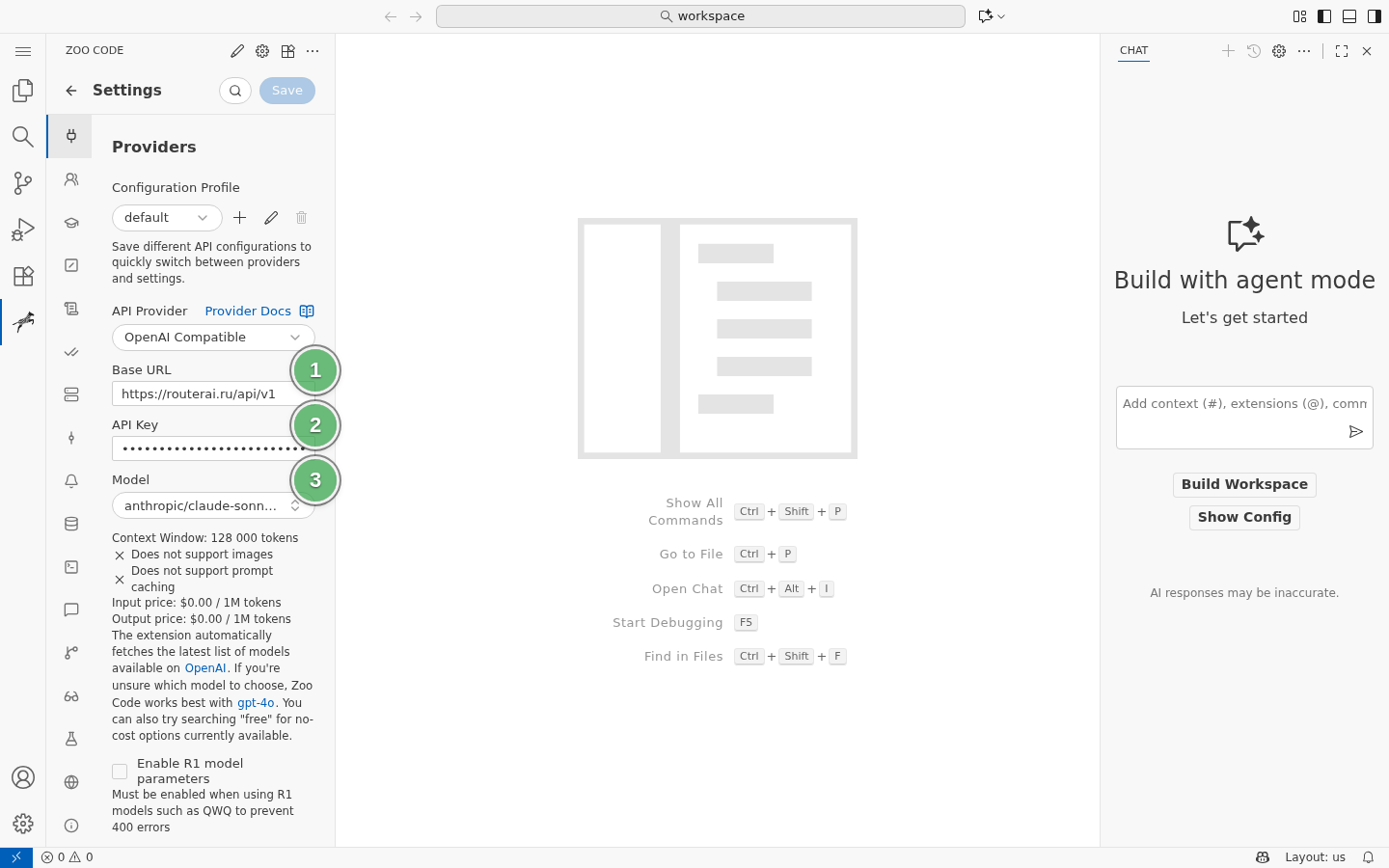Click the Build Workspace button
This screenshot has width=1389, height=868.
pyautogui.click(x=1244, y=485)
